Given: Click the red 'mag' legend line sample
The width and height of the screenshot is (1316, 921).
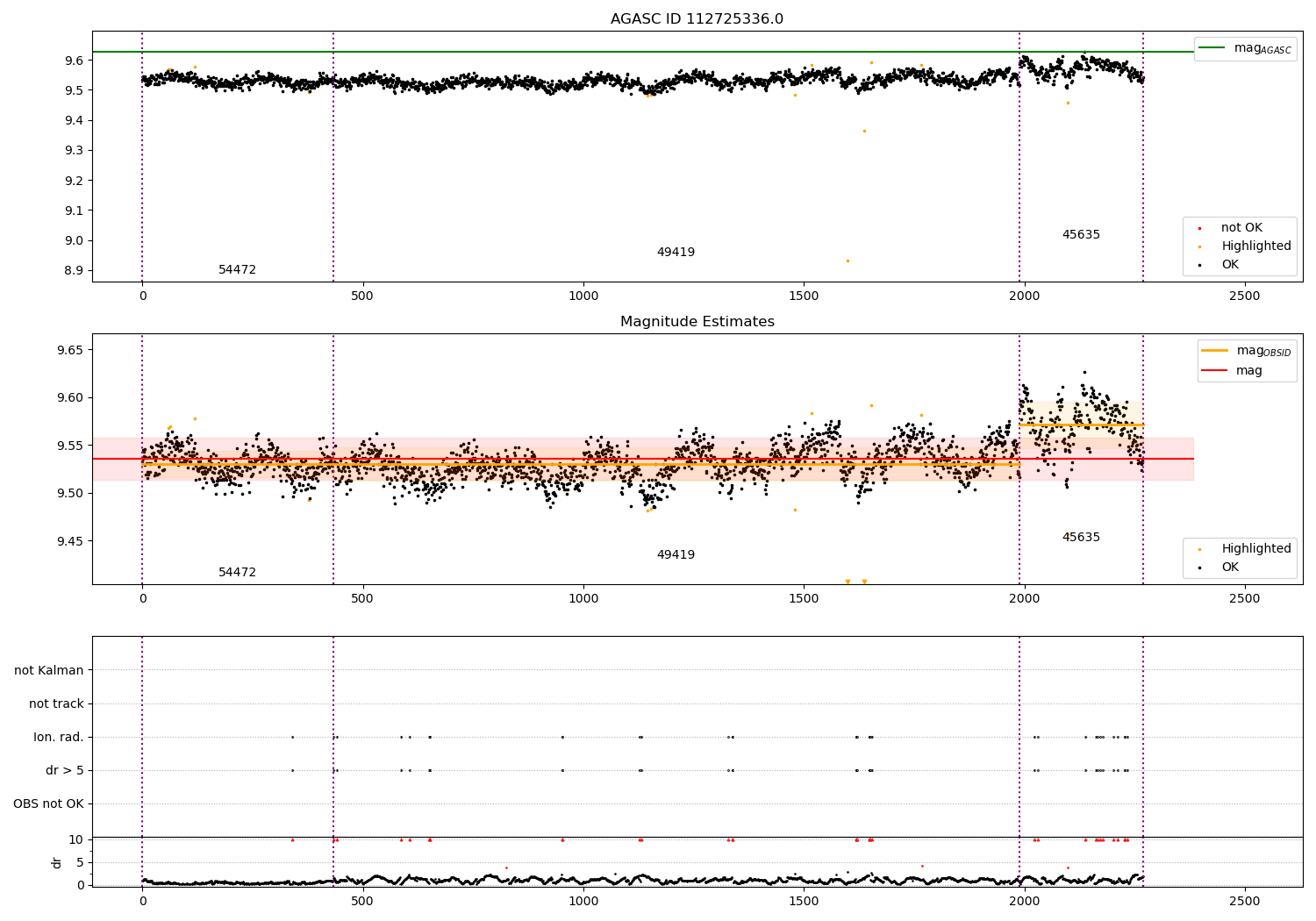Looking at the screenshot, I should (x=1215, y=371).
